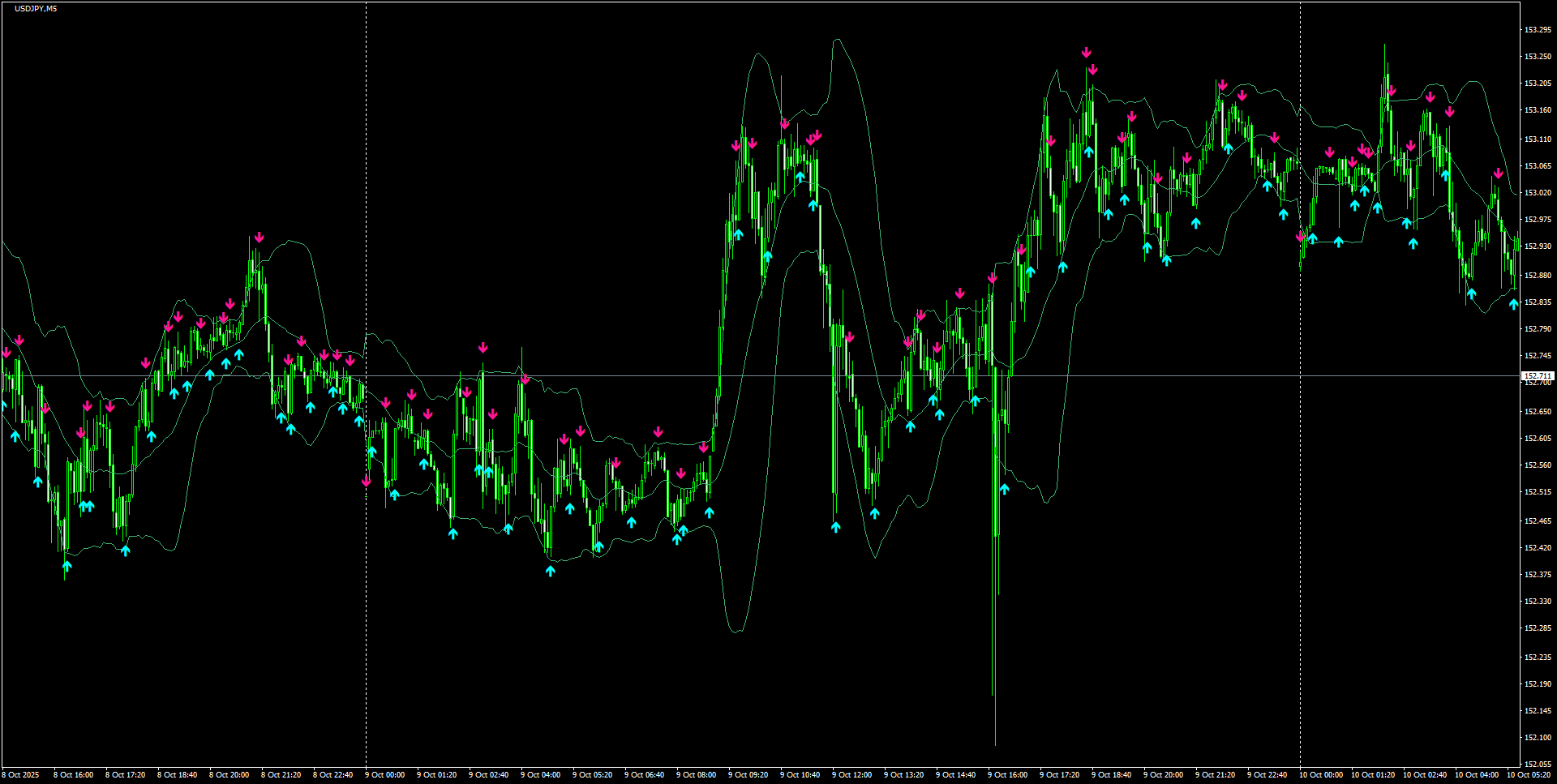
Task: Click the 153.205 price axis label
Action: pyautogui.click(x=1538, y=84)
